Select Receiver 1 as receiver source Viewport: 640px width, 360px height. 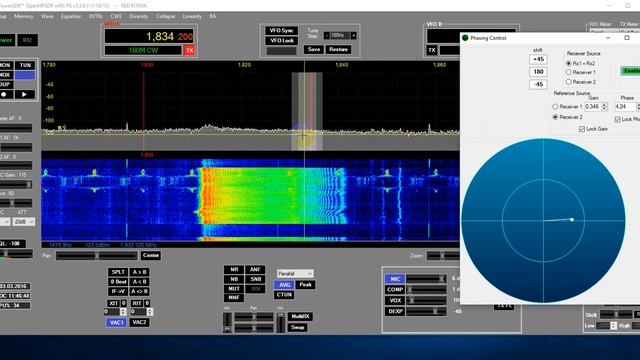pyautogui.click(x=569, y=72)
